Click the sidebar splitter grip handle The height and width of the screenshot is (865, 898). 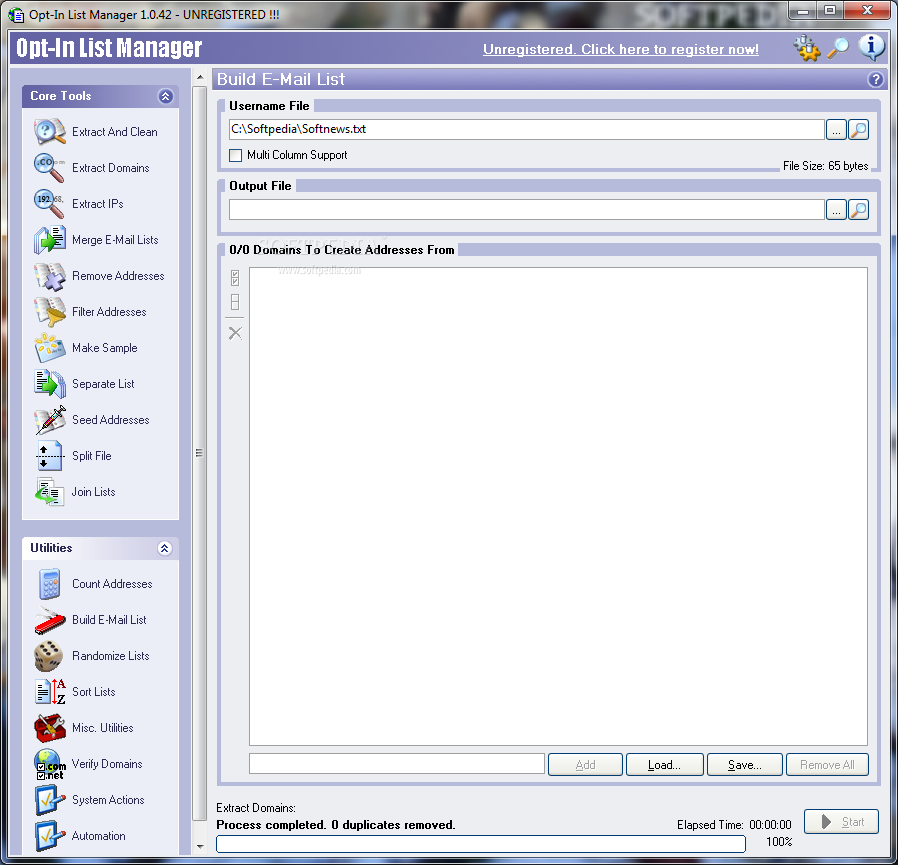coord(199,453)
